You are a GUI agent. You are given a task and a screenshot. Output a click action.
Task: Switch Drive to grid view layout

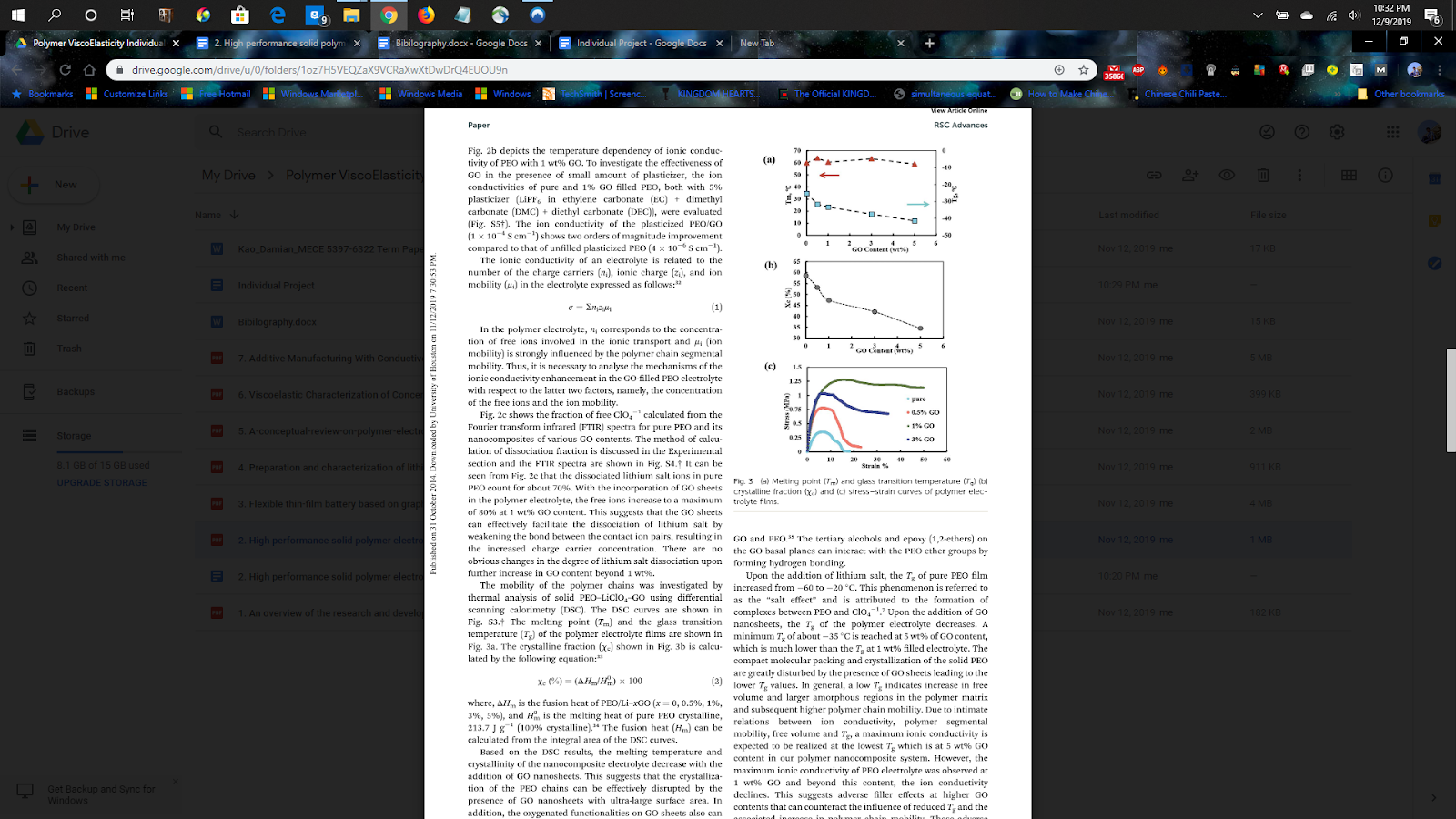1349,175
